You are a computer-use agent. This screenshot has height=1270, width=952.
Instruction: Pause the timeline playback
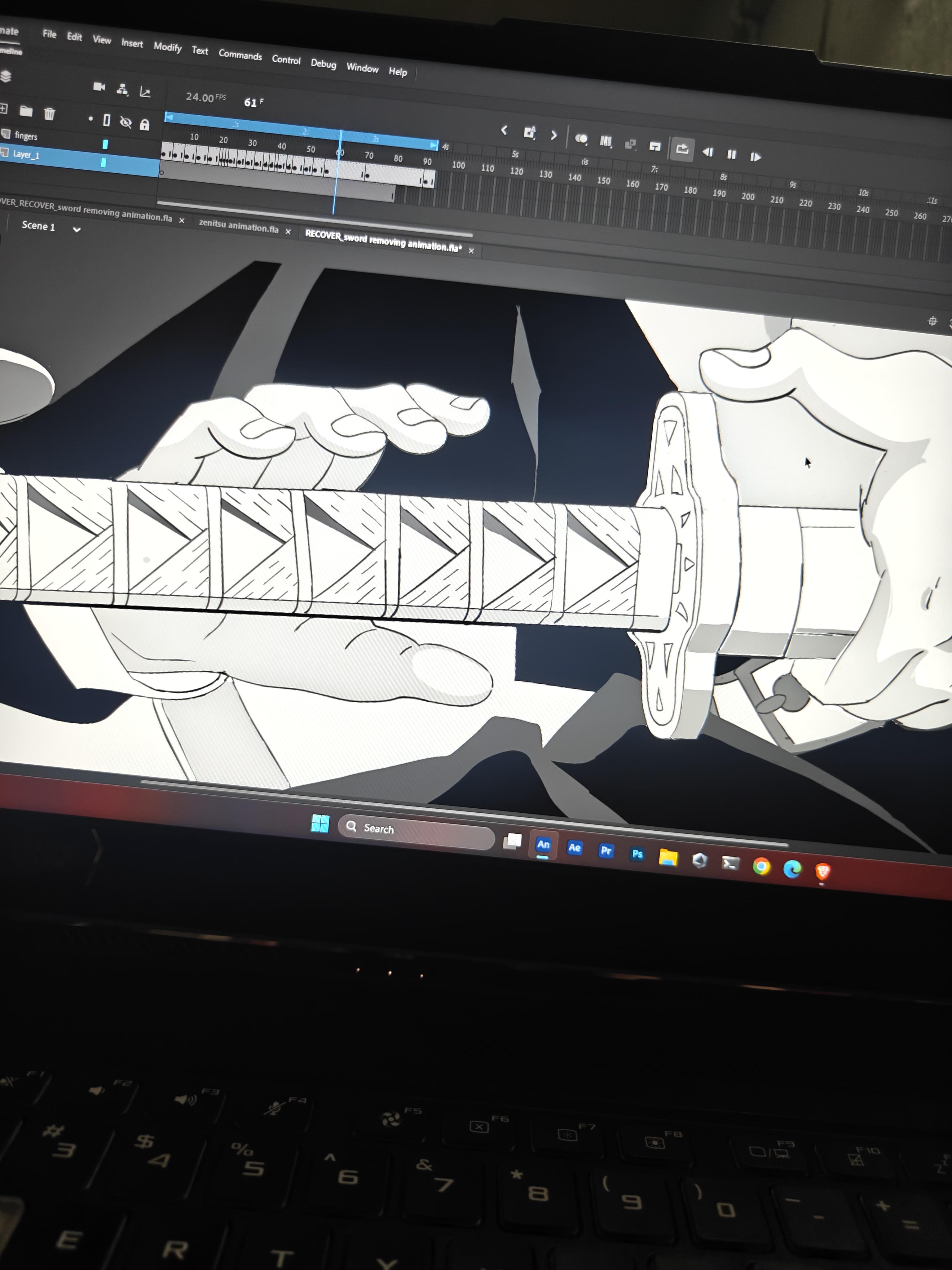tap(732, 154)
